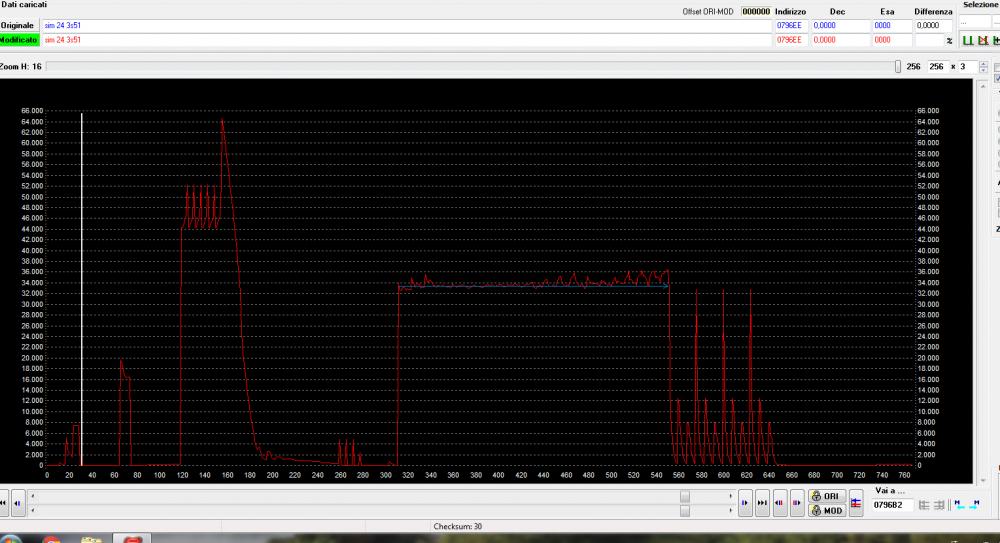
Task: Open the Windows Start button
Action: [x=11, y=539]
